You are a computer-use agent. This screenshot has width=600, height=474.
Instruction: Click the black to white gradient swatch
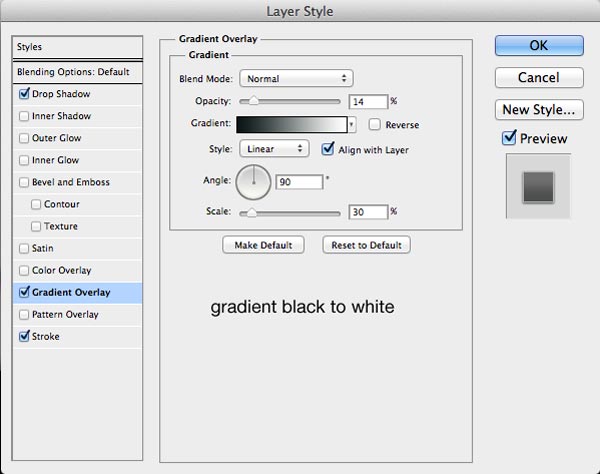point(291,125)
